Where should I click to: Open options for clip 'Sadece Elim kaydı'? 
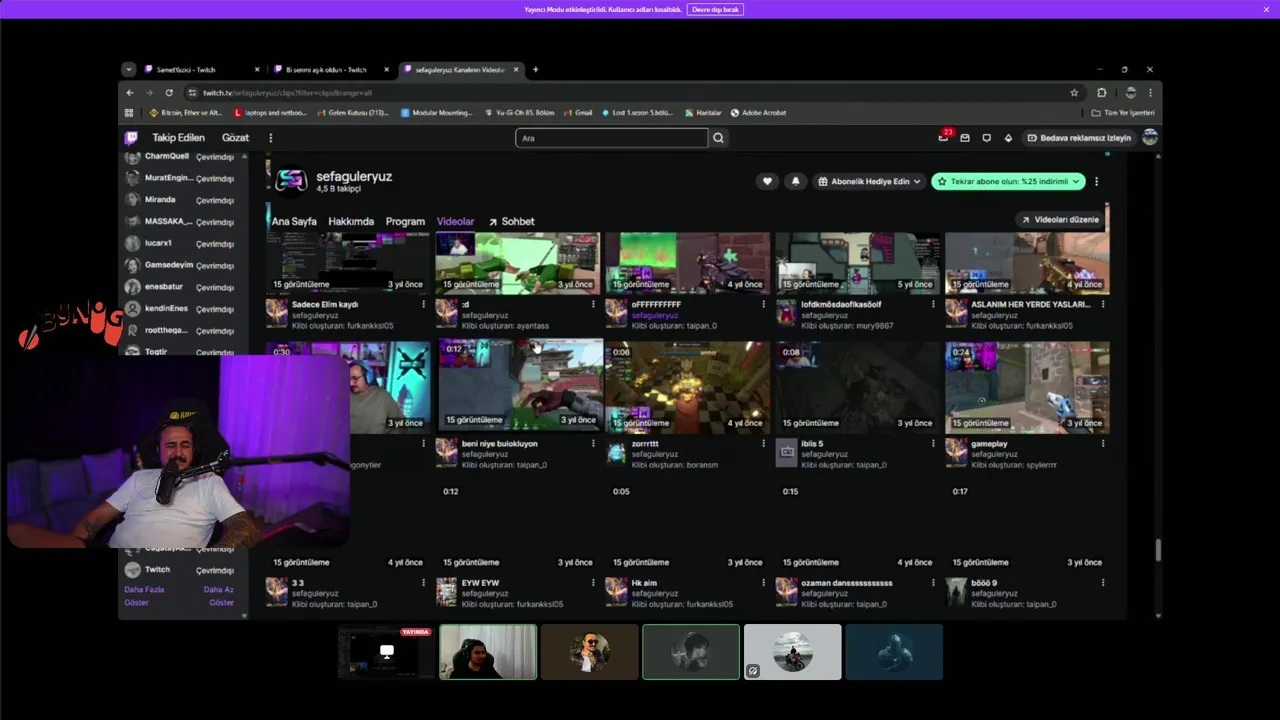(x=423, y=304)
